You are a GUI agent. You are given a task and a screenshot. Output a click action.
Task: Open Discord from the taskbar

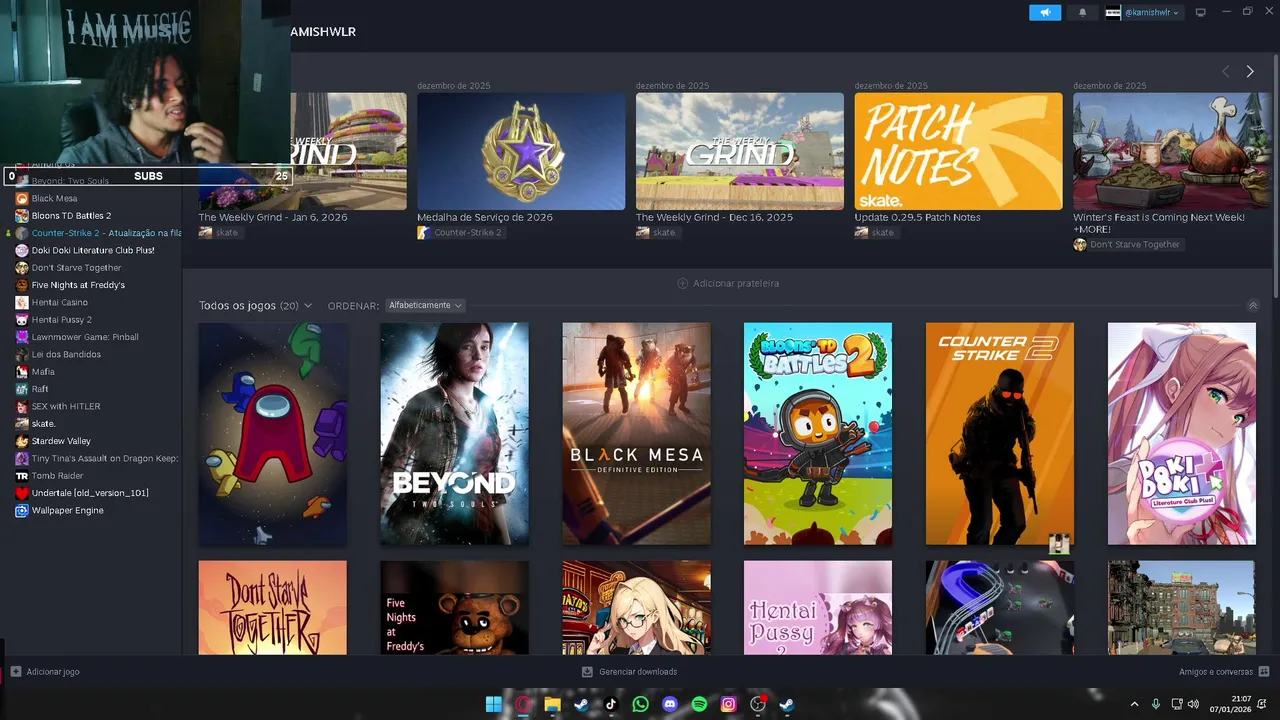[x=670, y=704]
